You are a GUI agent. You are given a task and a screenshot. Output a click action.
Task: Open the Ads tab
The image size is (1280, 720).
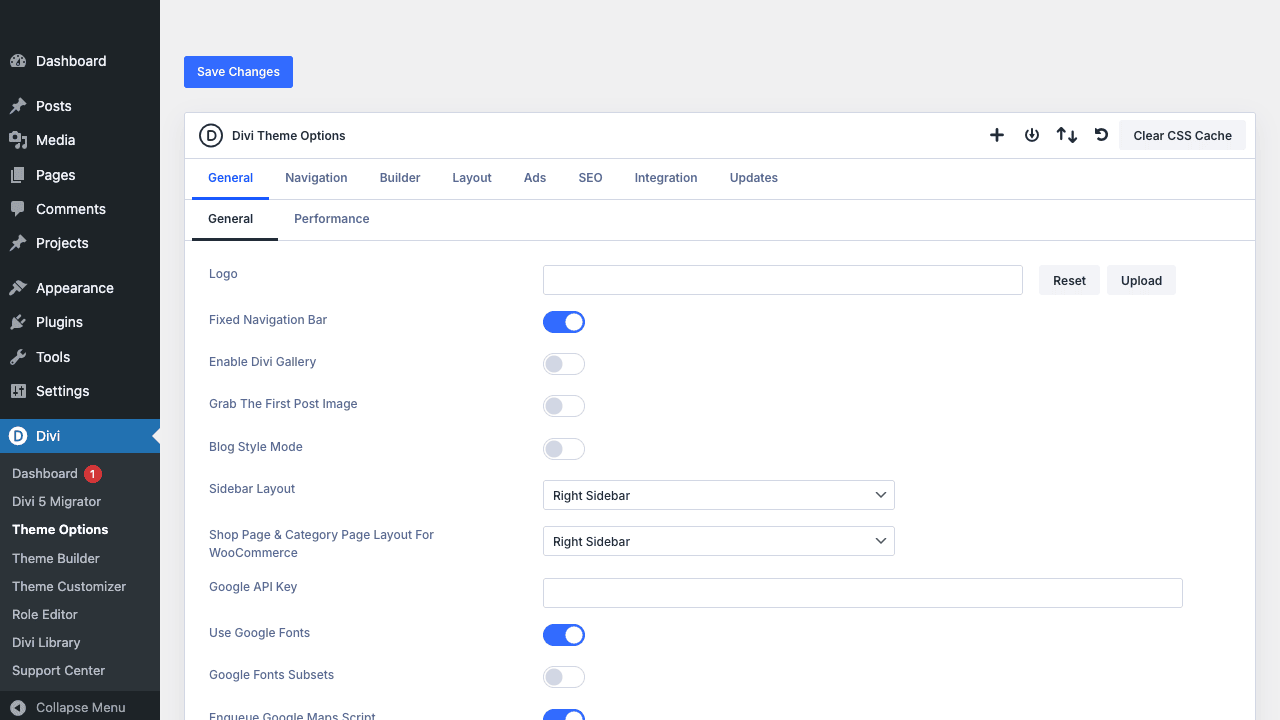pos(535,178)
